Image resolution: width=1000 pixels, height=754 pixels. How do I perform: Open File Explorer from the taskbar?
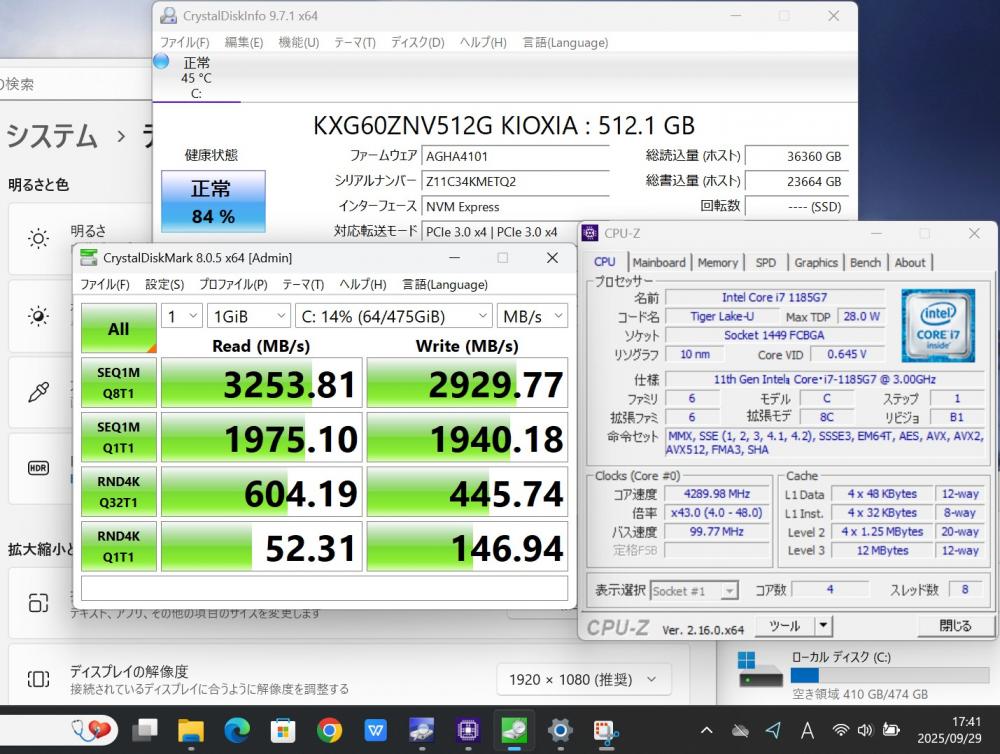coord(190,730)
